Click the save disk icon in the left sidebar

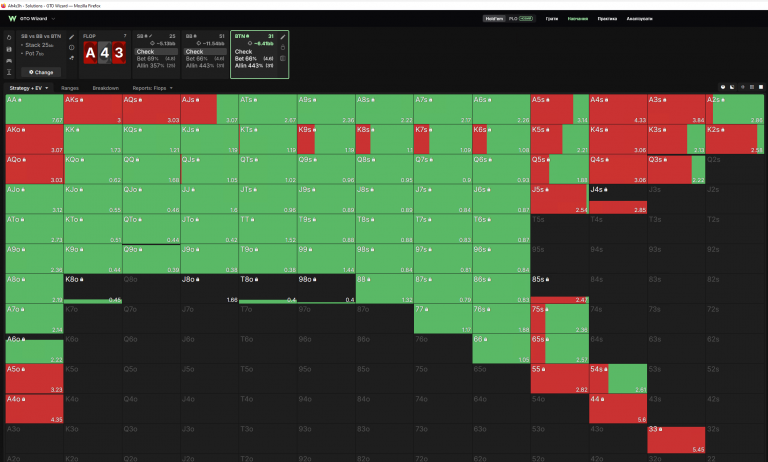(9, 49)
